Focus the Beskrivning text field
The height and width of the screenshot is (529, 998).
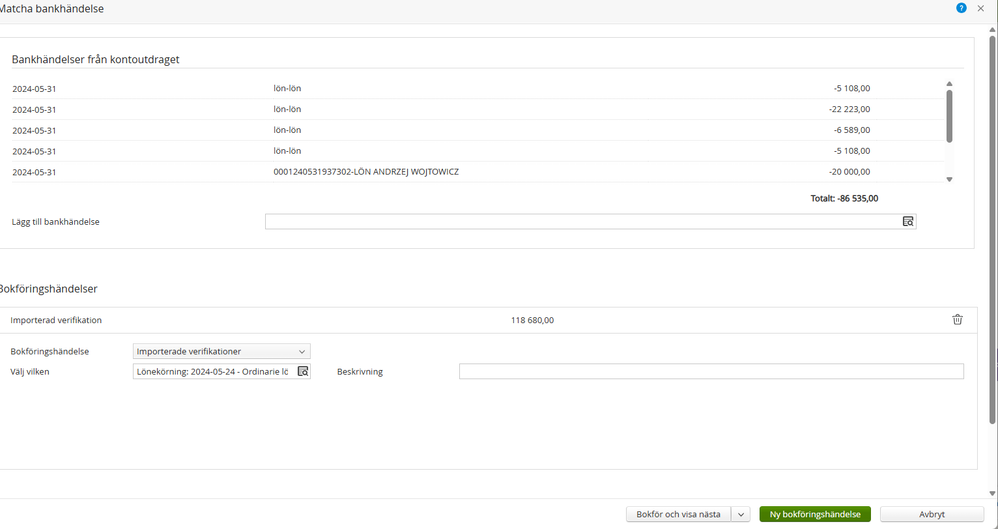711,371
